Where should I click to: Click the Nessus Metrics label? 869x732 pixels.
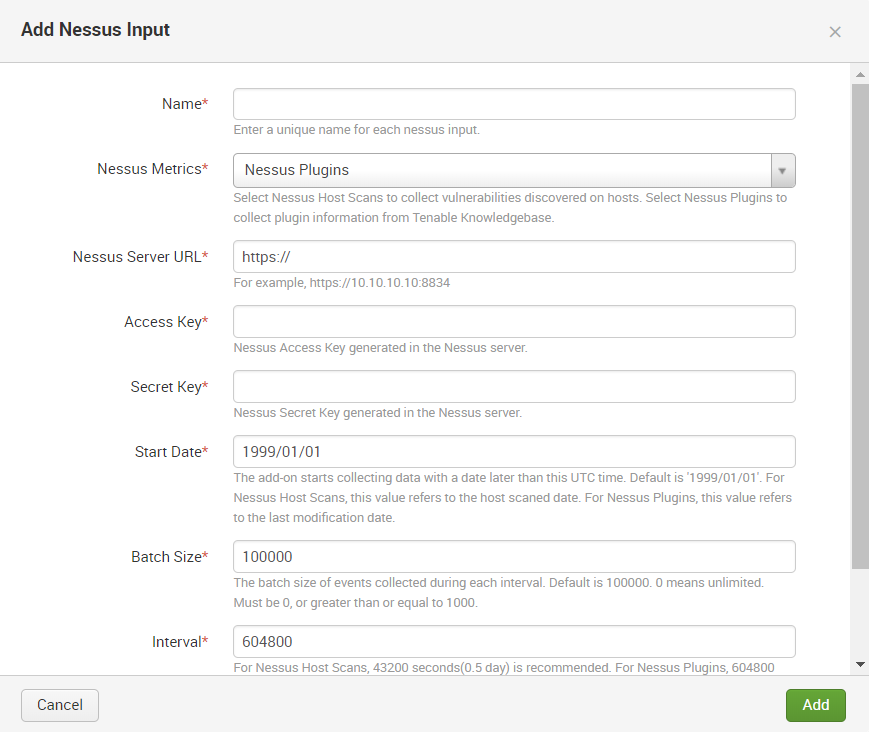(152, 168)
